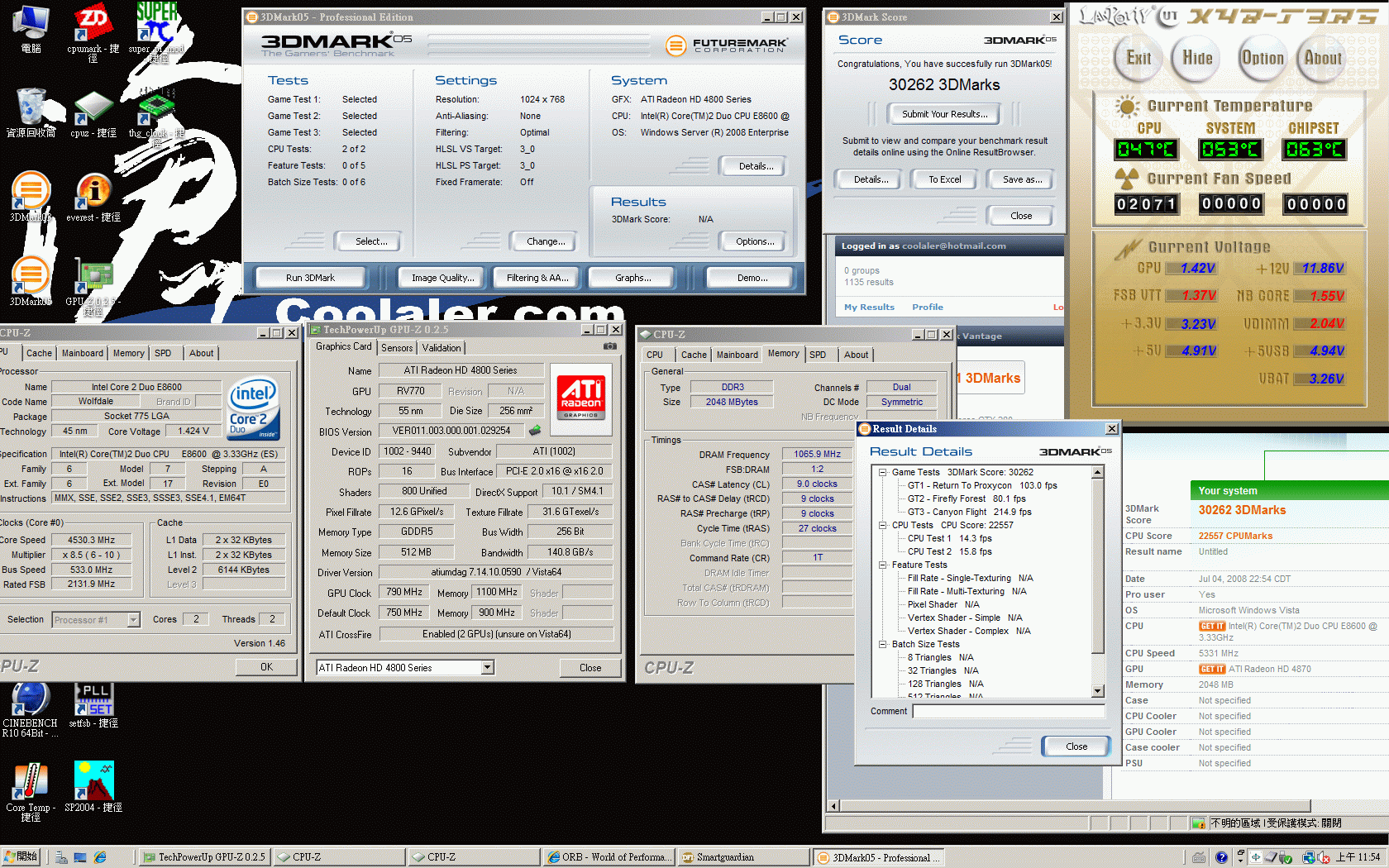The image size is (1389, 868).
Task: Click the GET IT badge beside ATI Radeon HD 4870
Action: 1212,669
